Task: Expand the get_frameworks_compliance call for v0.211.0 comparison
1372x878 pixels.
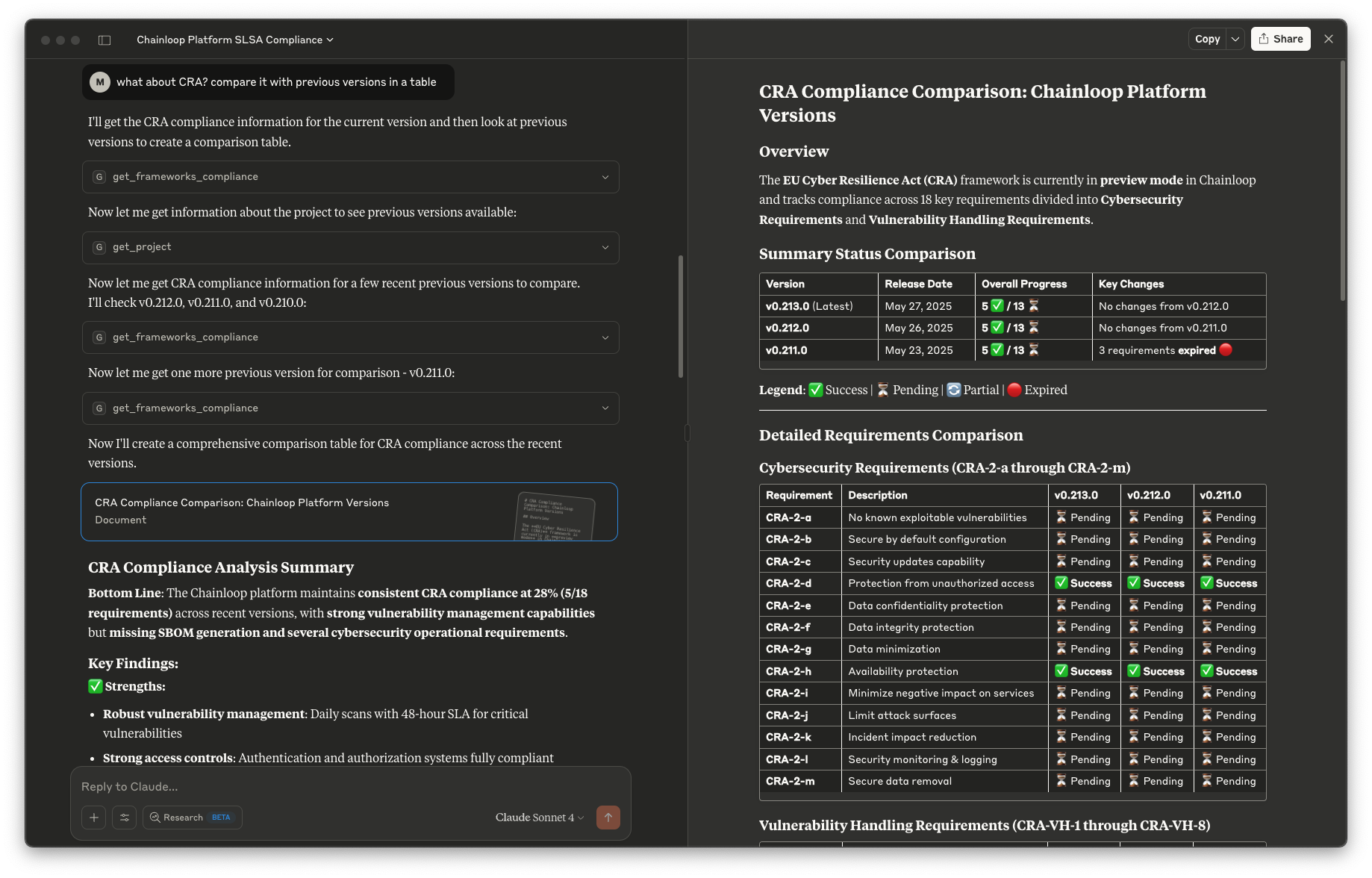Action: [350, 408]
